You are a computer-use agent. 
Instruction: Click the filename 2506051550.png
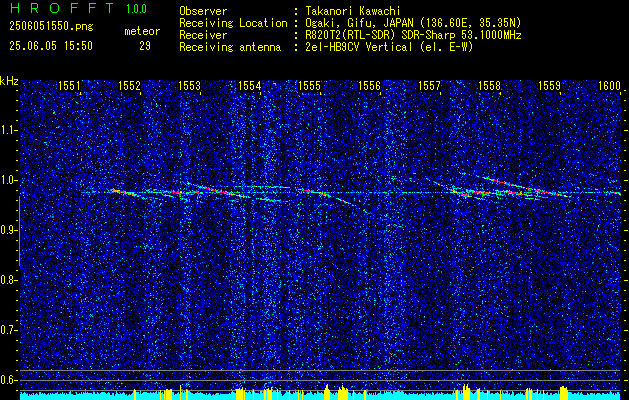point(51,27)
